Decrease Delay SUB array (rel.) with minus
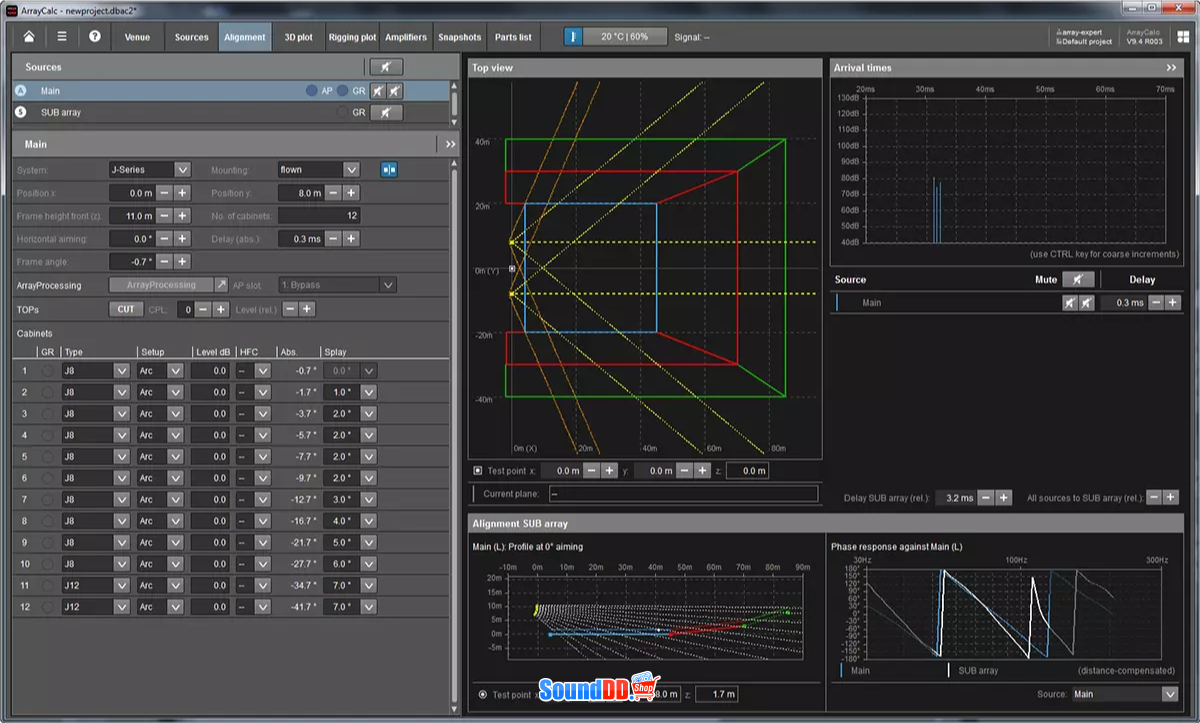This screenshot has width=1200, height=723. (x=986, y=497)
